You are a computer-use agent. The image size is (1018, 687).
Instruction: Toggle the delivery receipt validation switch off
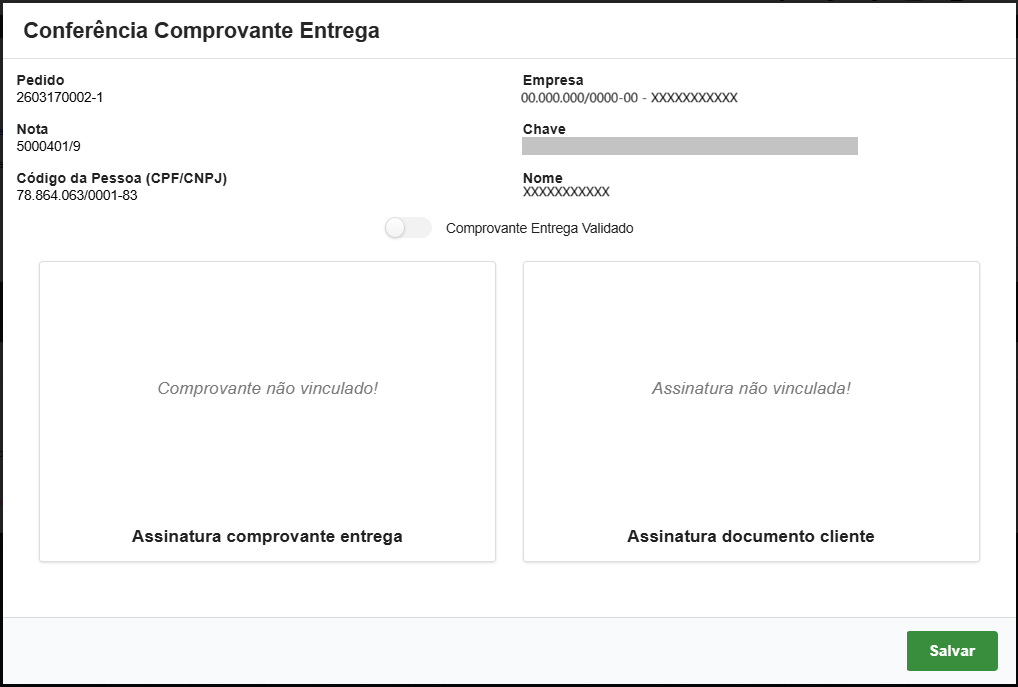tap(408, 228)
